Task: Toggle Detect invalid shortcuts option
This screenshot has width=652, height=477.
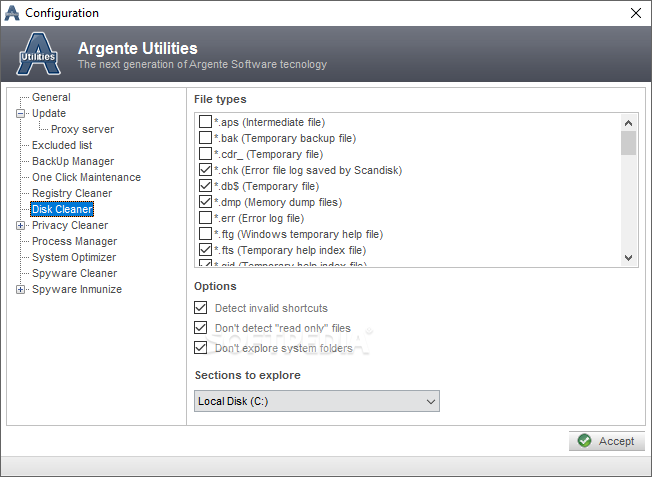Action: (x=200, y=308)
